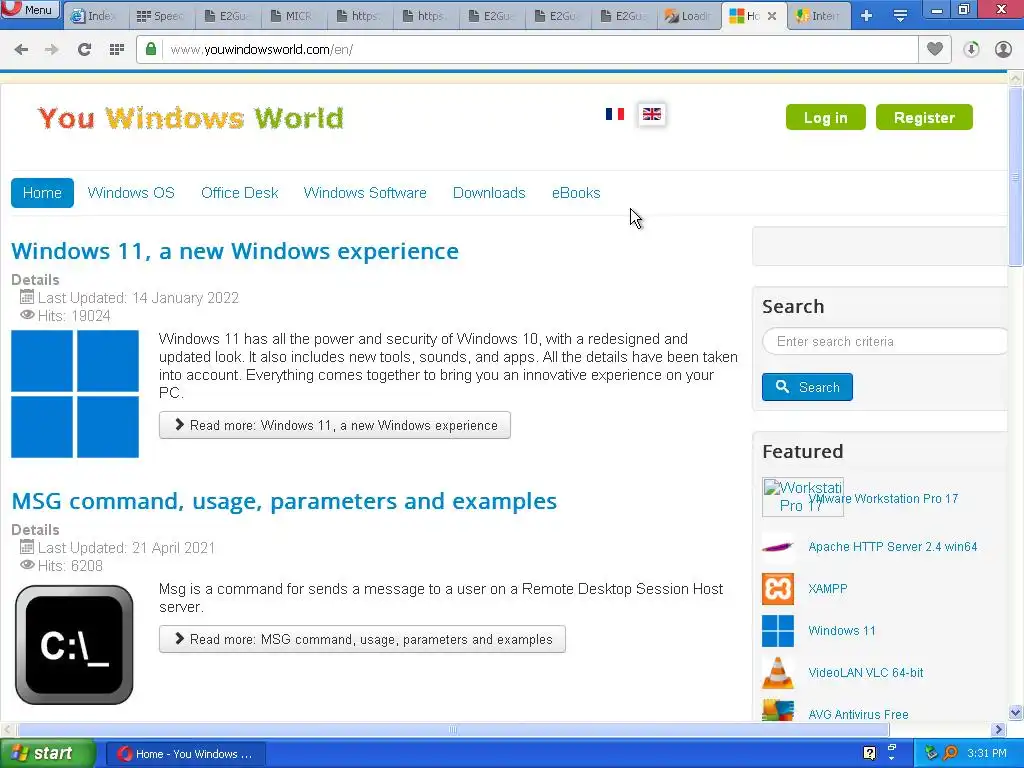The height and width of the screenshot is (768, 1024).
Task: Open the eBooks menu item
Action: [576, 193]
